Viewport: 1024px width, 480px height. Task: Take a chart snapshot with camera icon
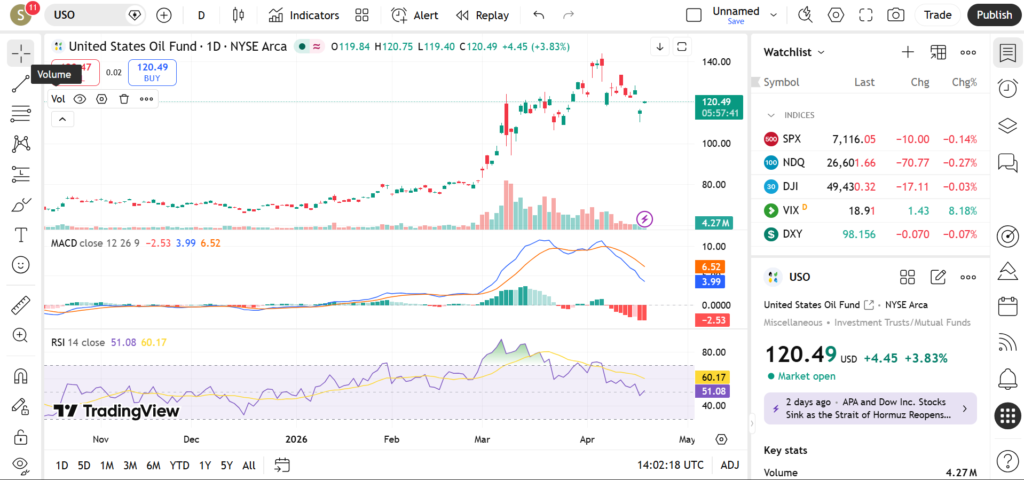tap(896, 15)
